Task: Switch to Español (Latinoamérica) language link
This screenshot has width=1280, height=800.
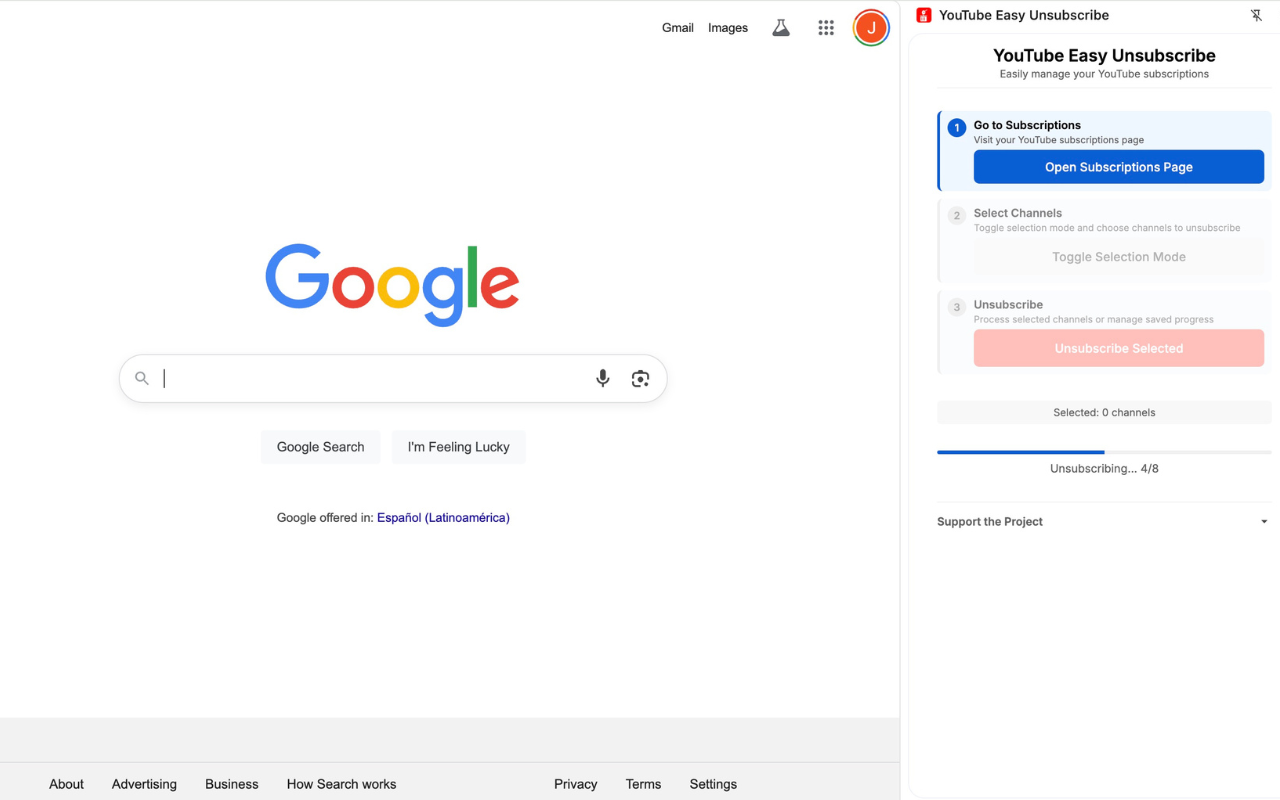Action: click(x=443, y=518)
